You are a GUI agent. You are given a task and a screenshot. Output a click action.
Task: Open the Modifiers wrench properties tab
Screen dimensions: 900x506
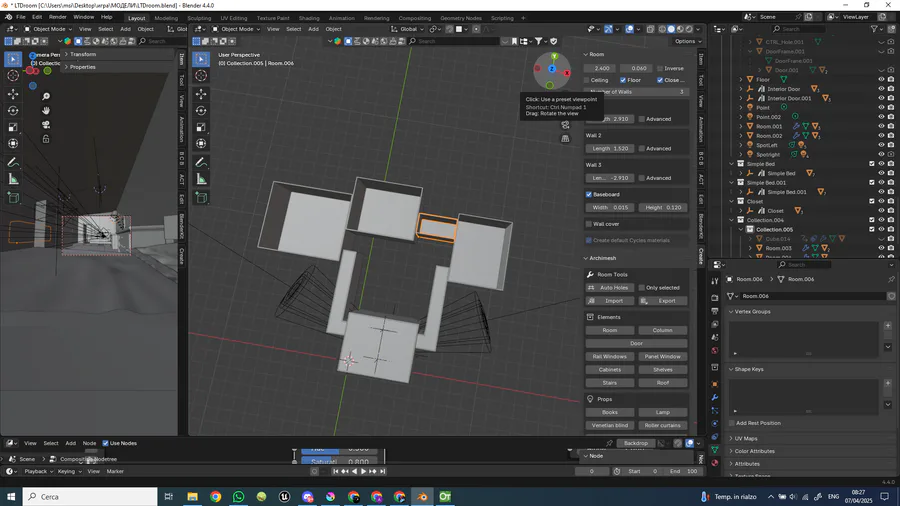coord(715,397)
